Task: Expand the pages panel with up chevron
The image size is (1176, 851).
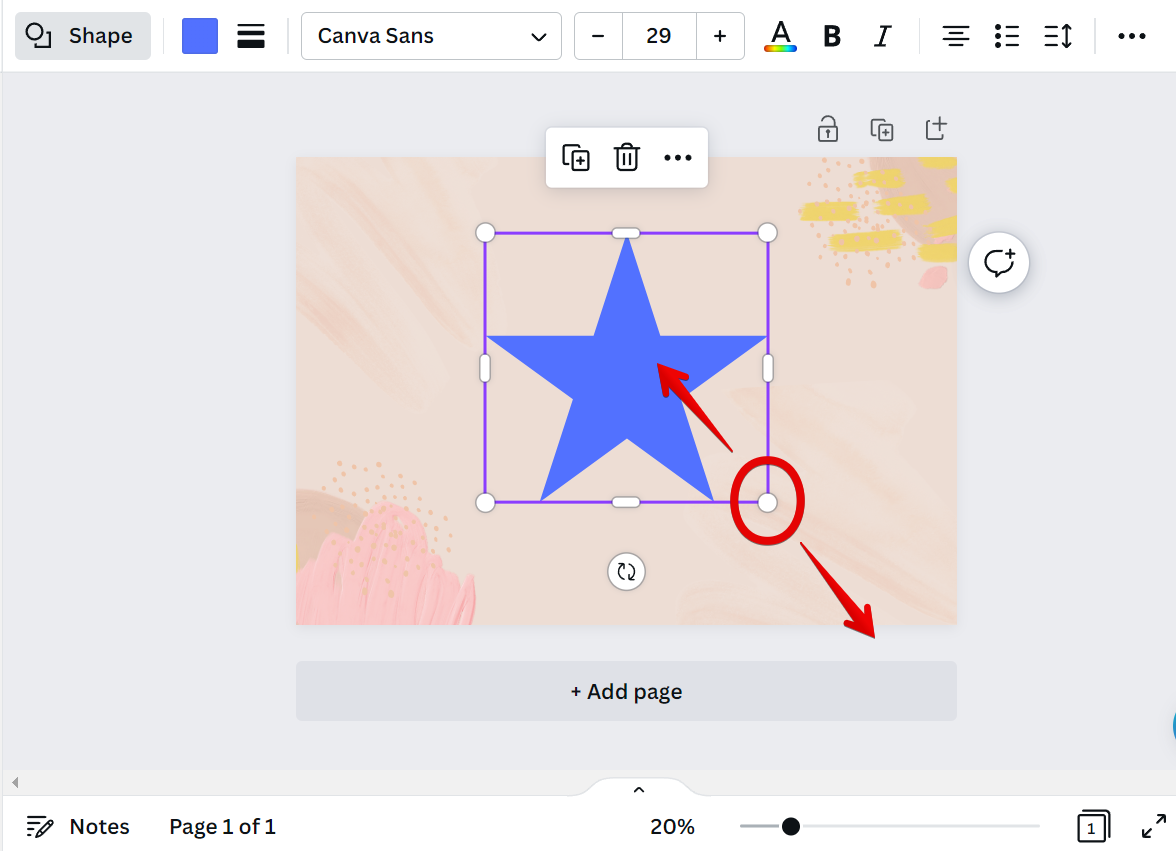Action: [x=639, y=790]
